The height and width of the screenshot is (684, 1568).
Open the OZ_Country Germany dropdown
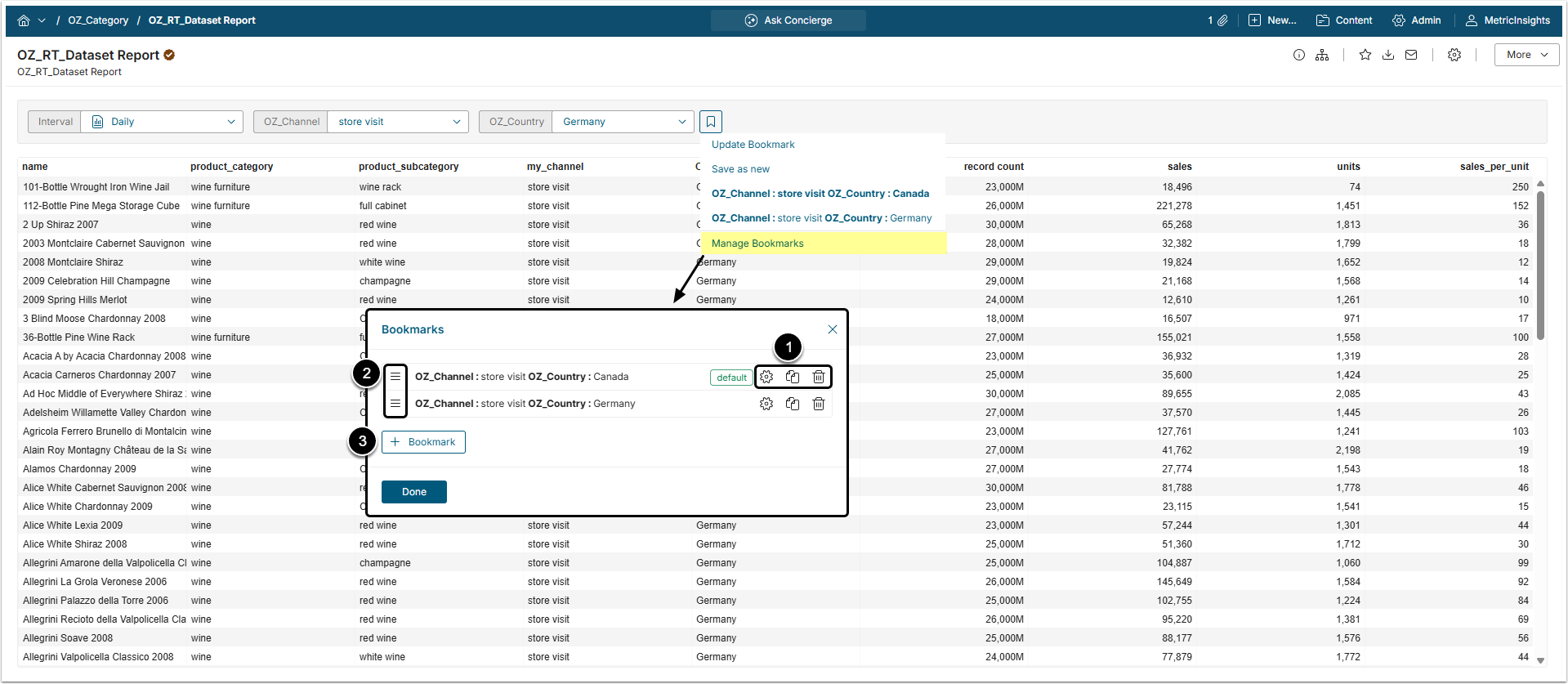point(623,122)
